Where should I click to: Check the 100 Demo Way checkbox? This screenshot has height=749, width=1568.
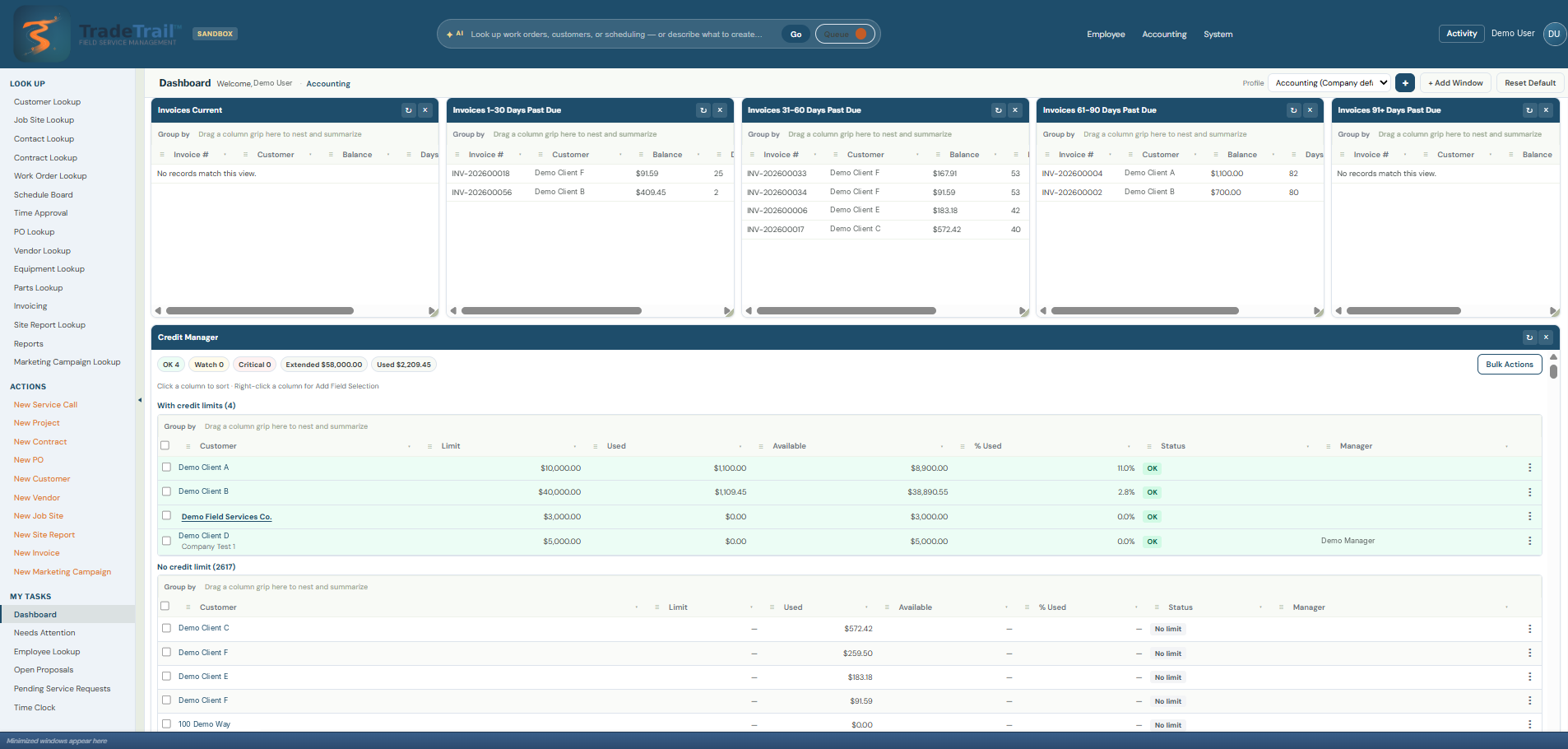(x=166, y=724)
